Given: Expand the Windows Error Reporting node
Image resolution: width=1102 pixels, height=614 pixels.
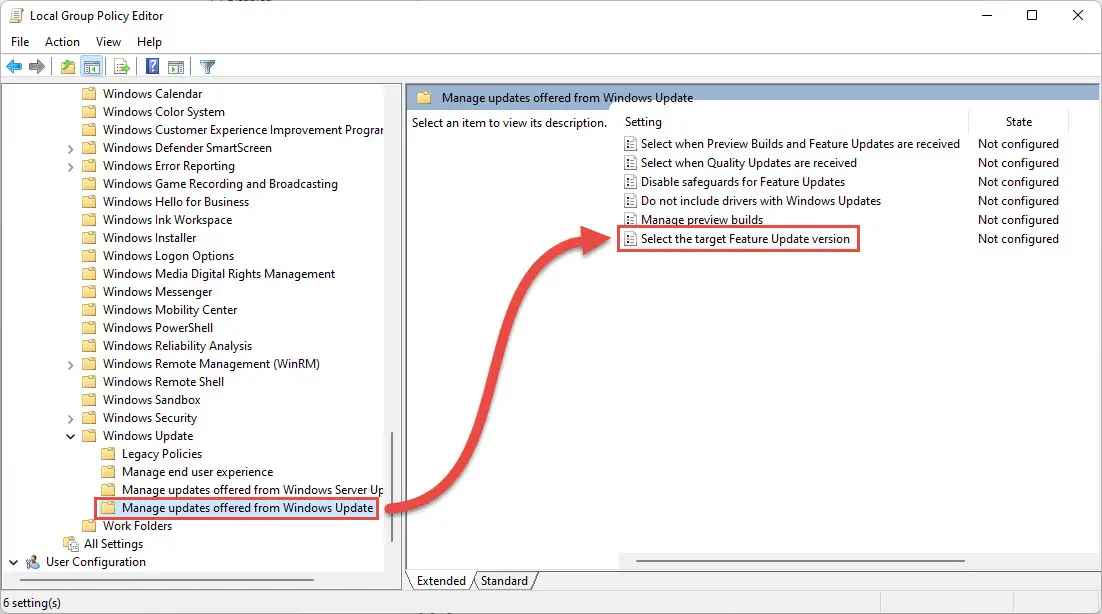Looking at the screenshot, I should click(70, 167).
